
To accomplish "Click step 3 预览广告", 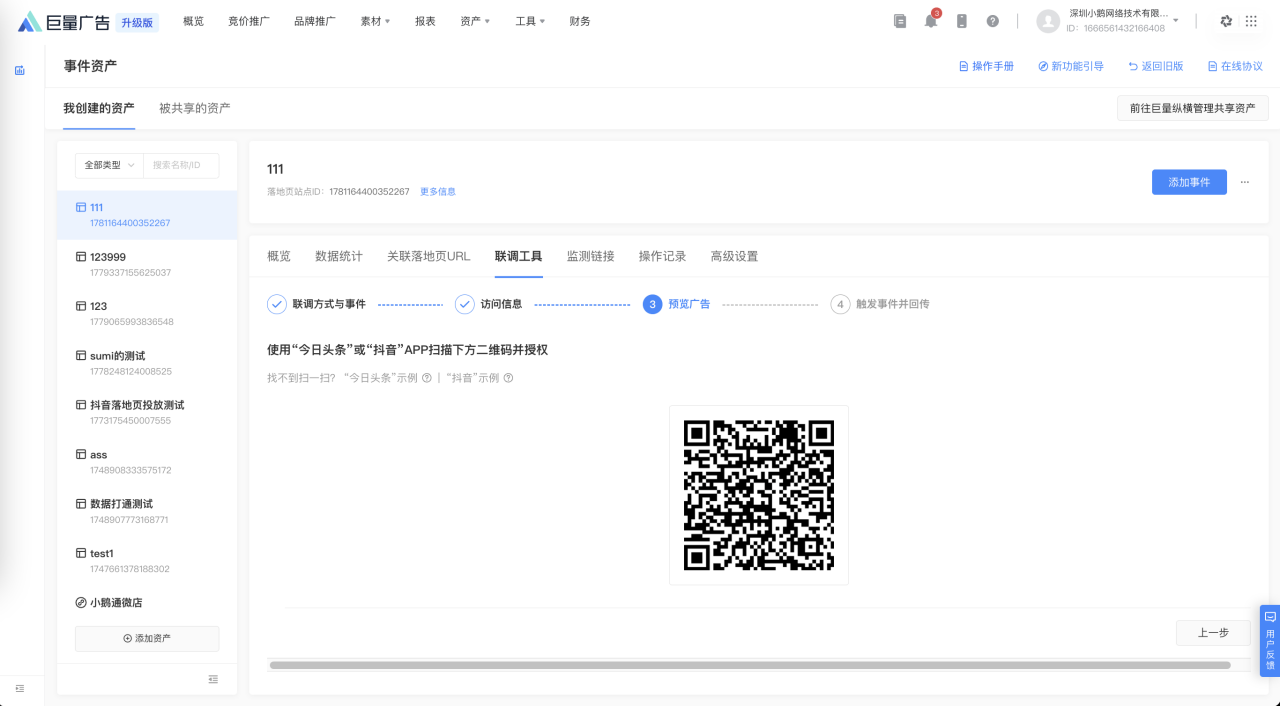I will tap(677, 304).
